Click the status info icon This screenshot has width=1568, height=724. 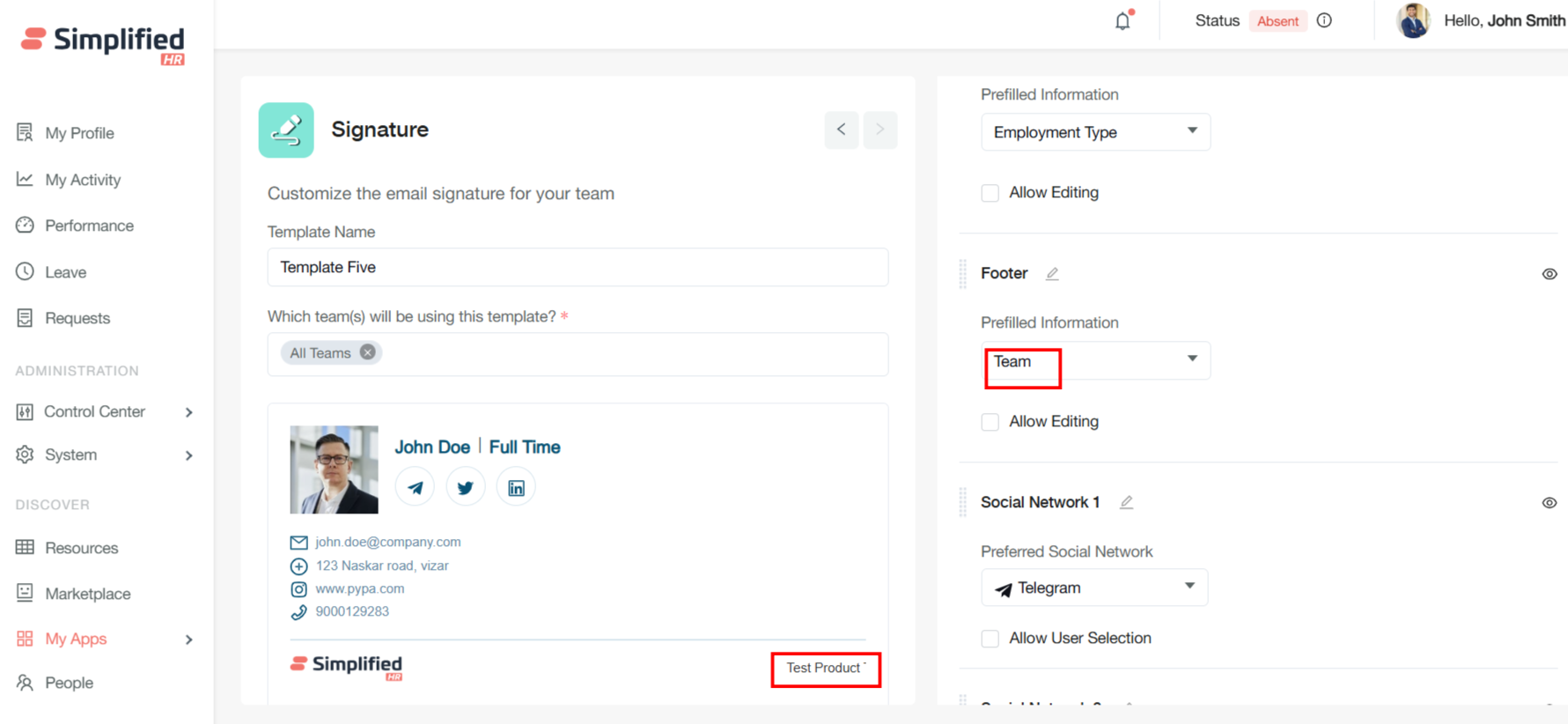pos(1324,21)
